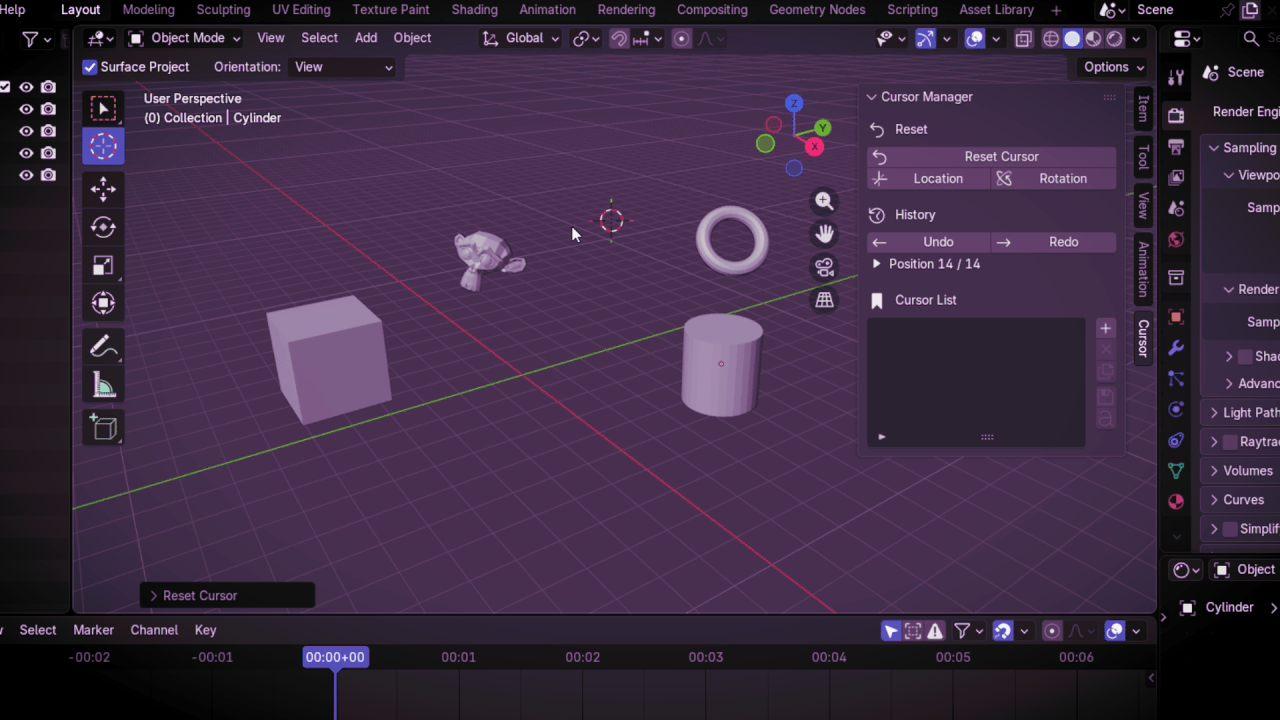Enable Raytracing checkbox

coord(1230,441)
